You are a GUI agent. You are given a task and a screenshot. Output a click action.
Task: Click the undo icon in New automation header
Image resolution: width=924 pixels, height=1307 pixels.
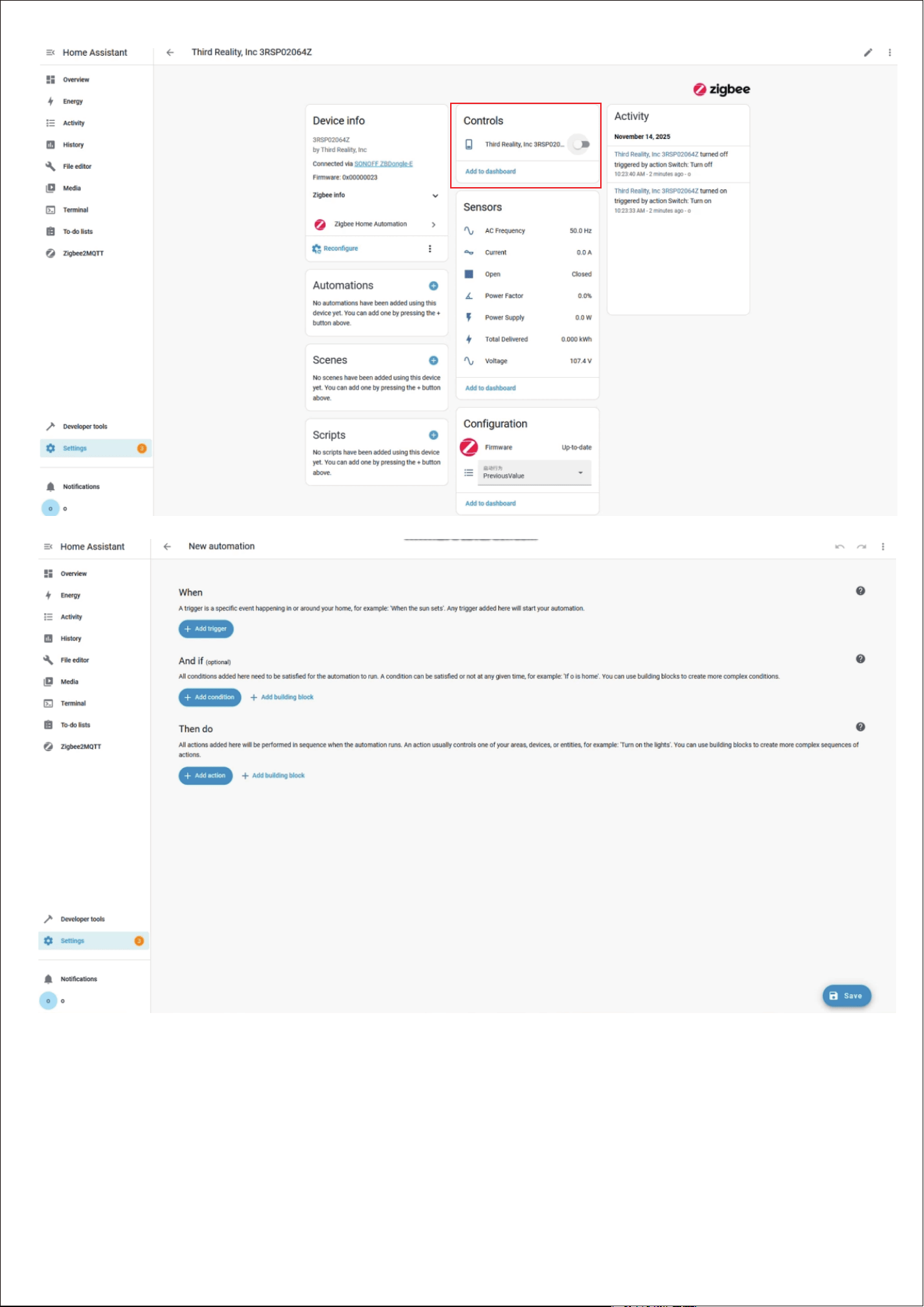pos(840,547)
